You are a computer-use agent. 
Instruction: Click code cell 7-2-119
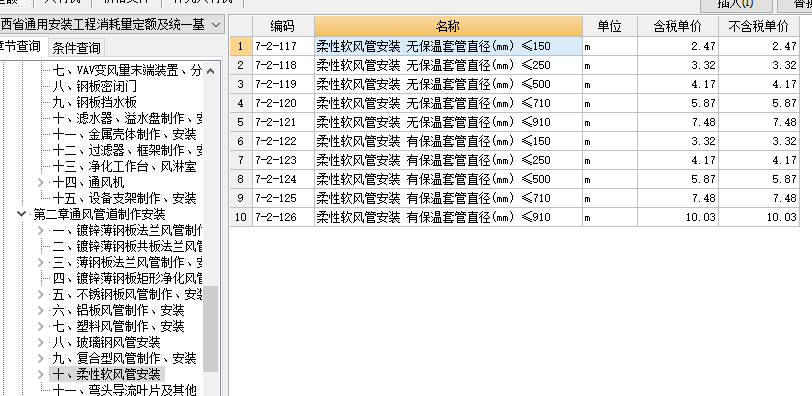click(283, 84)
